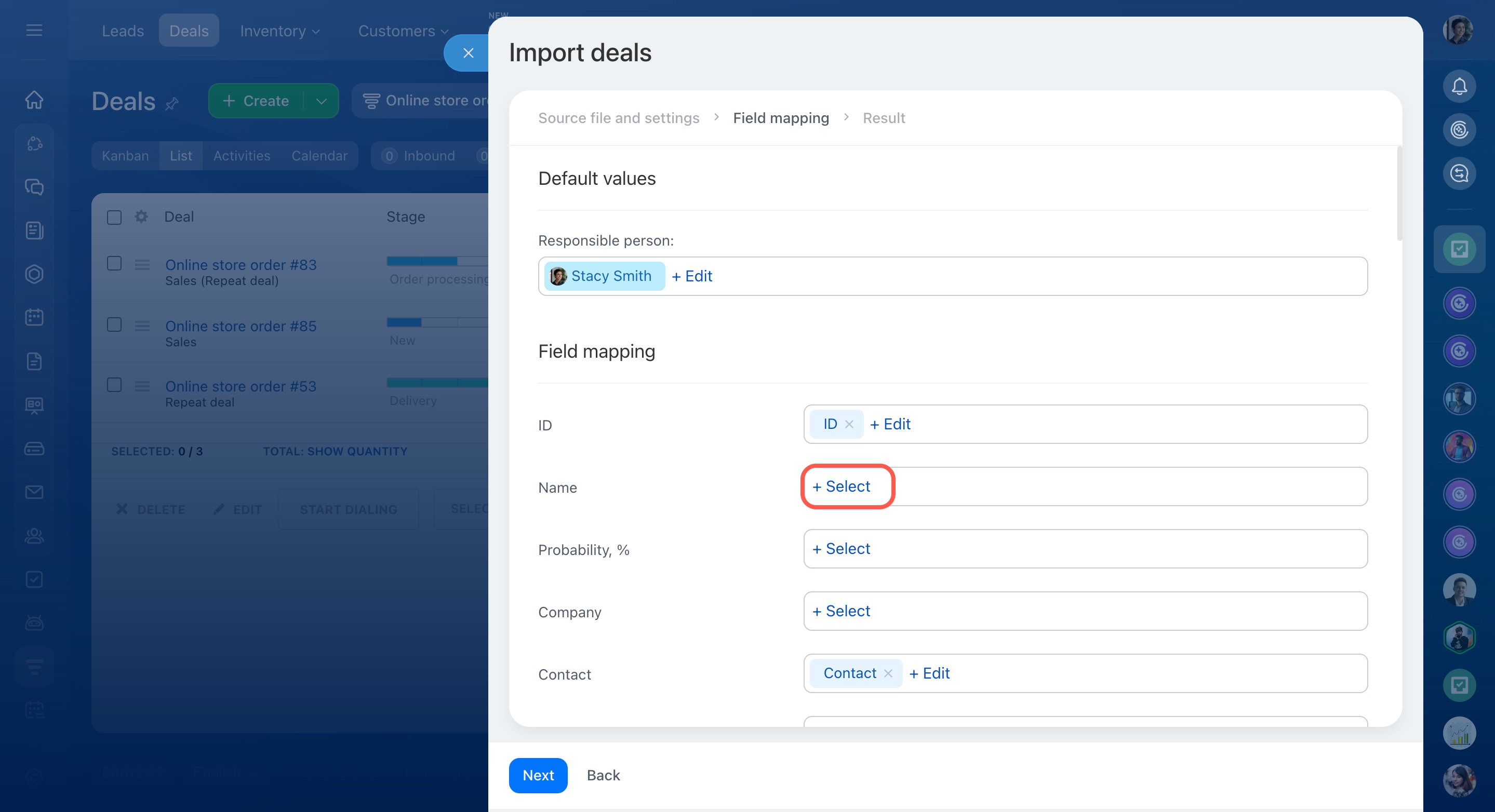Expand the Inventory menu dropdown
This screenshot has height=812, width=1495.
[280, 31]
